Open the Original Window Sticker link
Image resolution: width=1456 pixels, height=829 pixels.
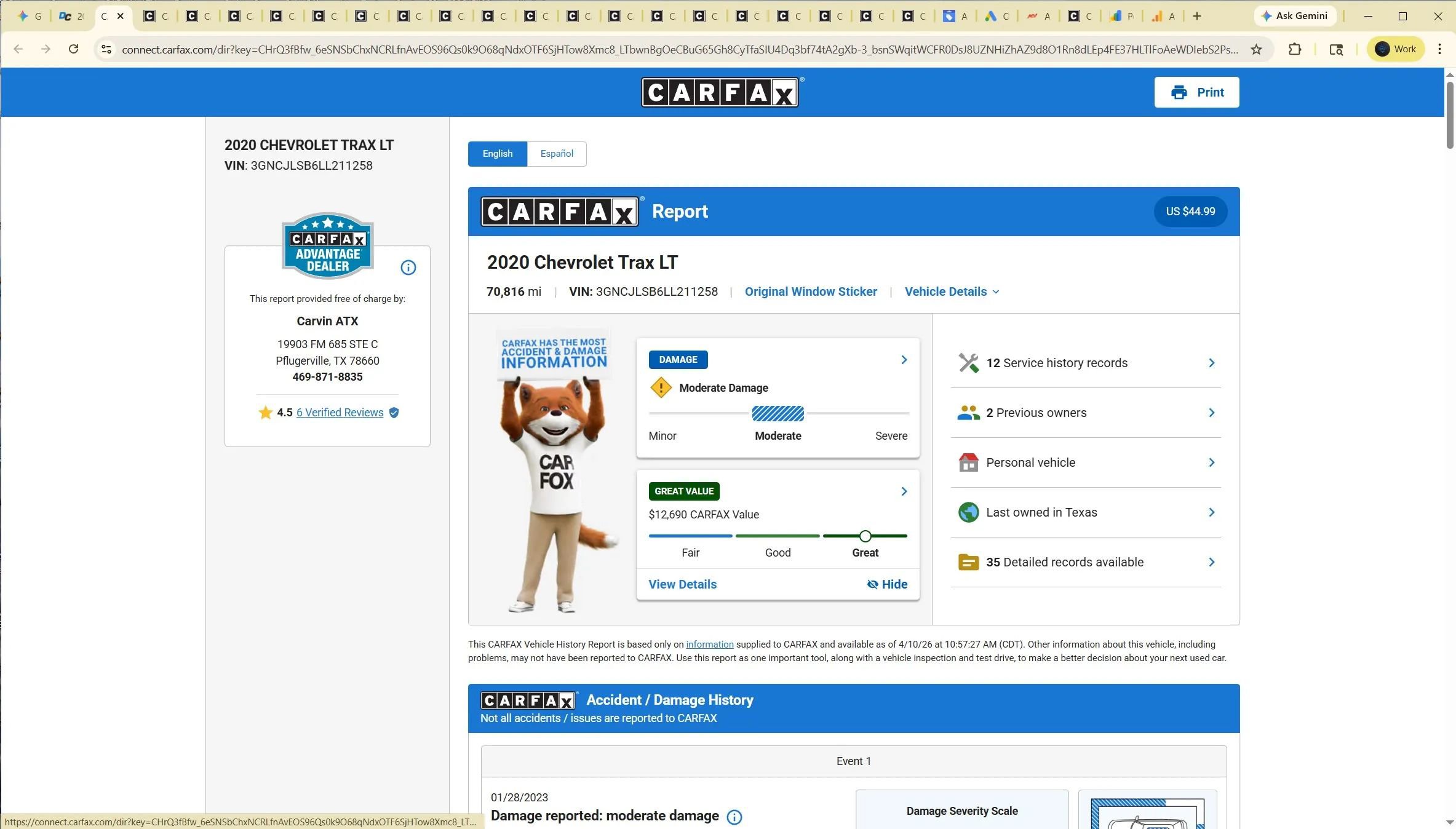pos(810,292)
